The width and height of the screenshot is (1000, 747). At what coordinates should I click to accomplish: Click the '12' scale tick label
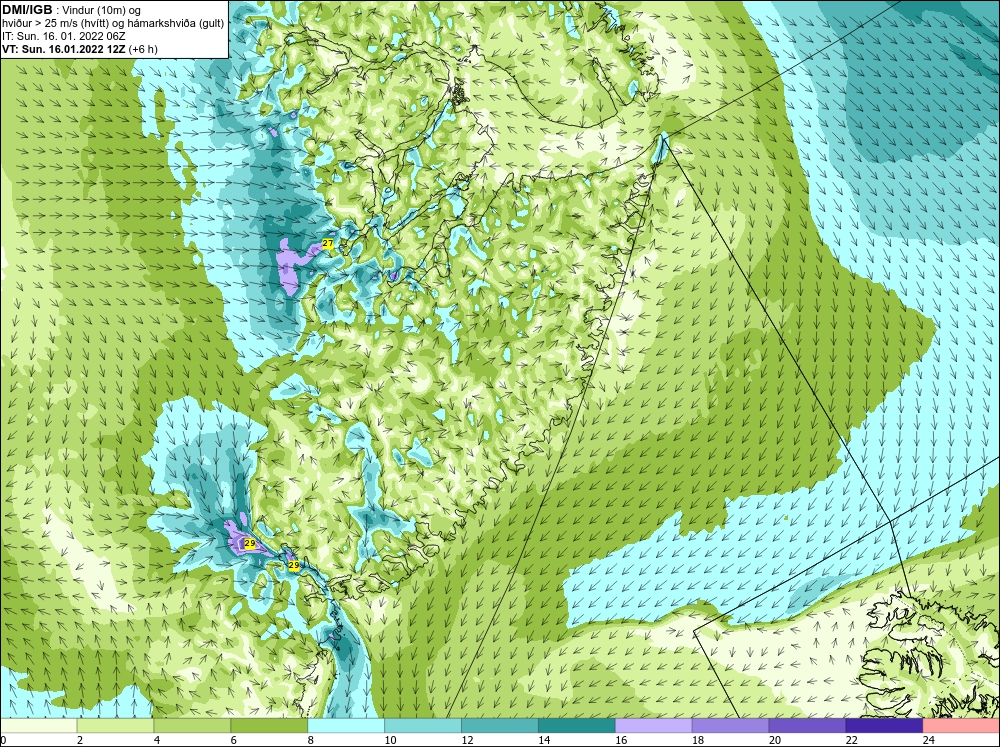point(467,740)
